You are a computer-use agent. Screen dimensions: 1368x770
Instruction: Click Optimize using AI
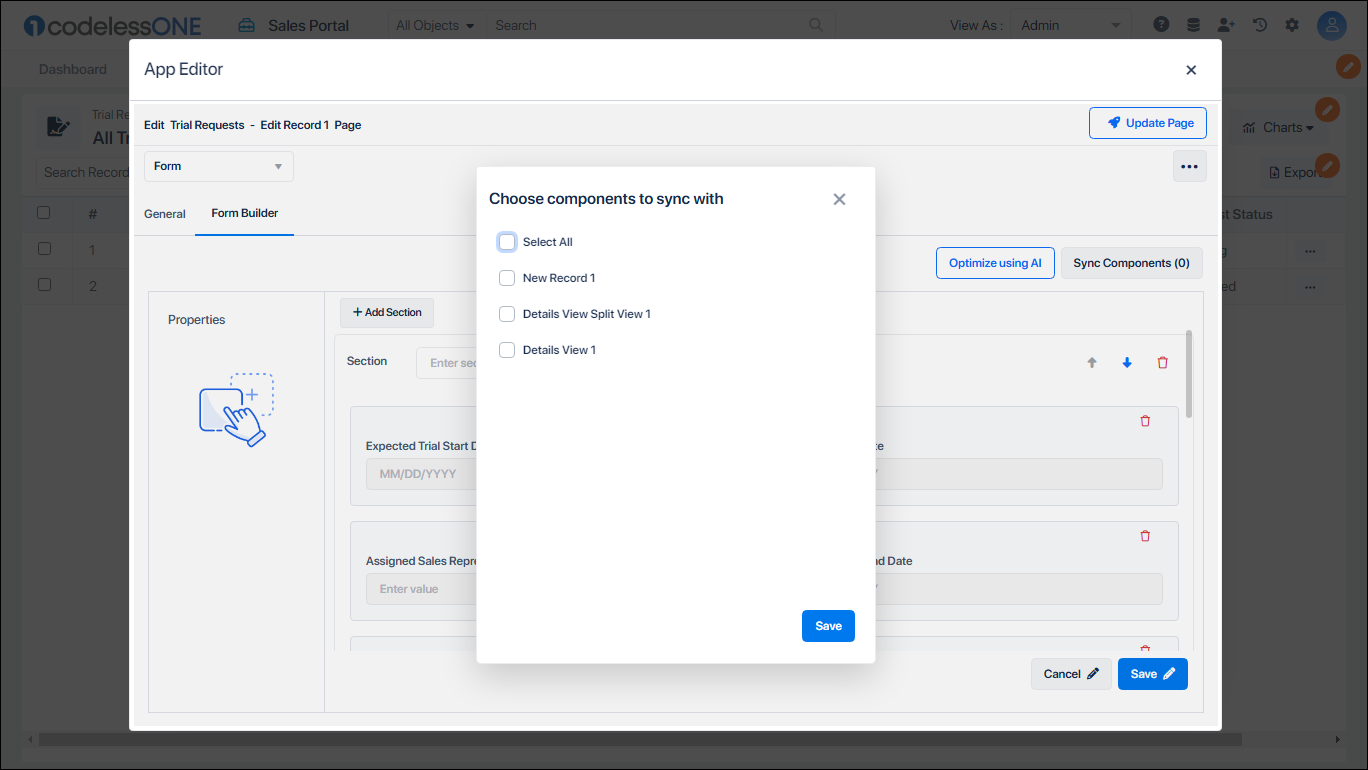[x=995, y=263]
